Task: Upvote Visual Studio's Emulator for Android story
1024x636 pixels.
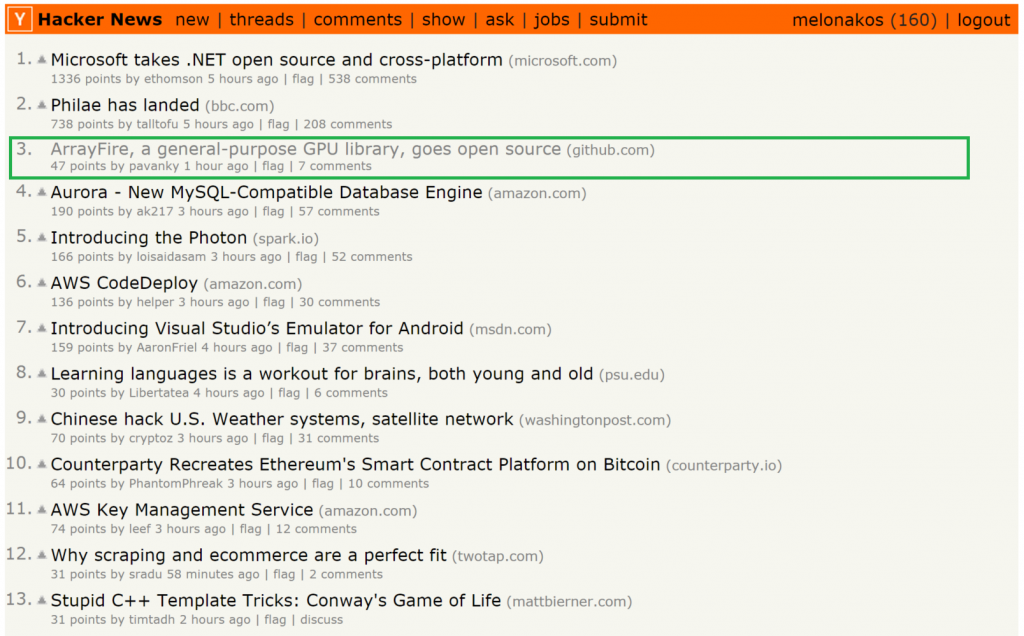Action: [42, 328]
